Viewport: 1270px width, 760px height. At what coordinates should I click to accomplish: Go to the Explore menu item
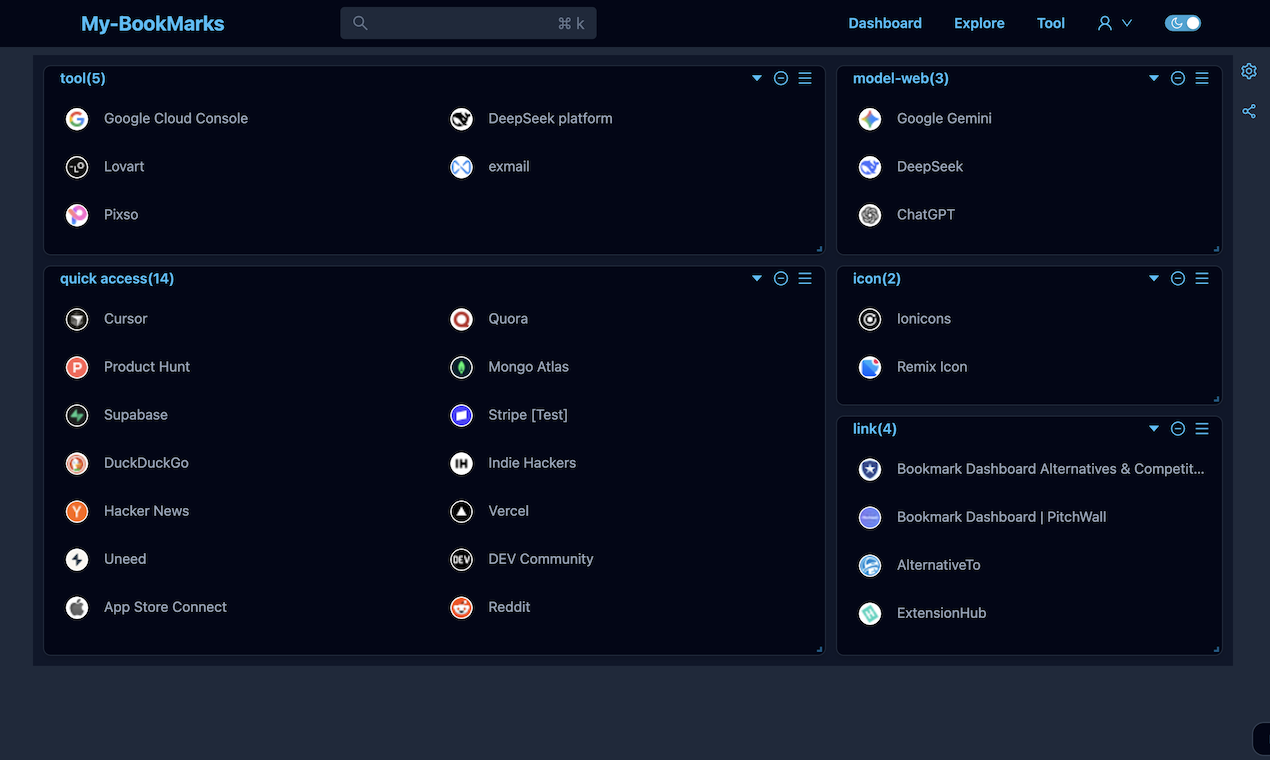(x=979, y=23)
